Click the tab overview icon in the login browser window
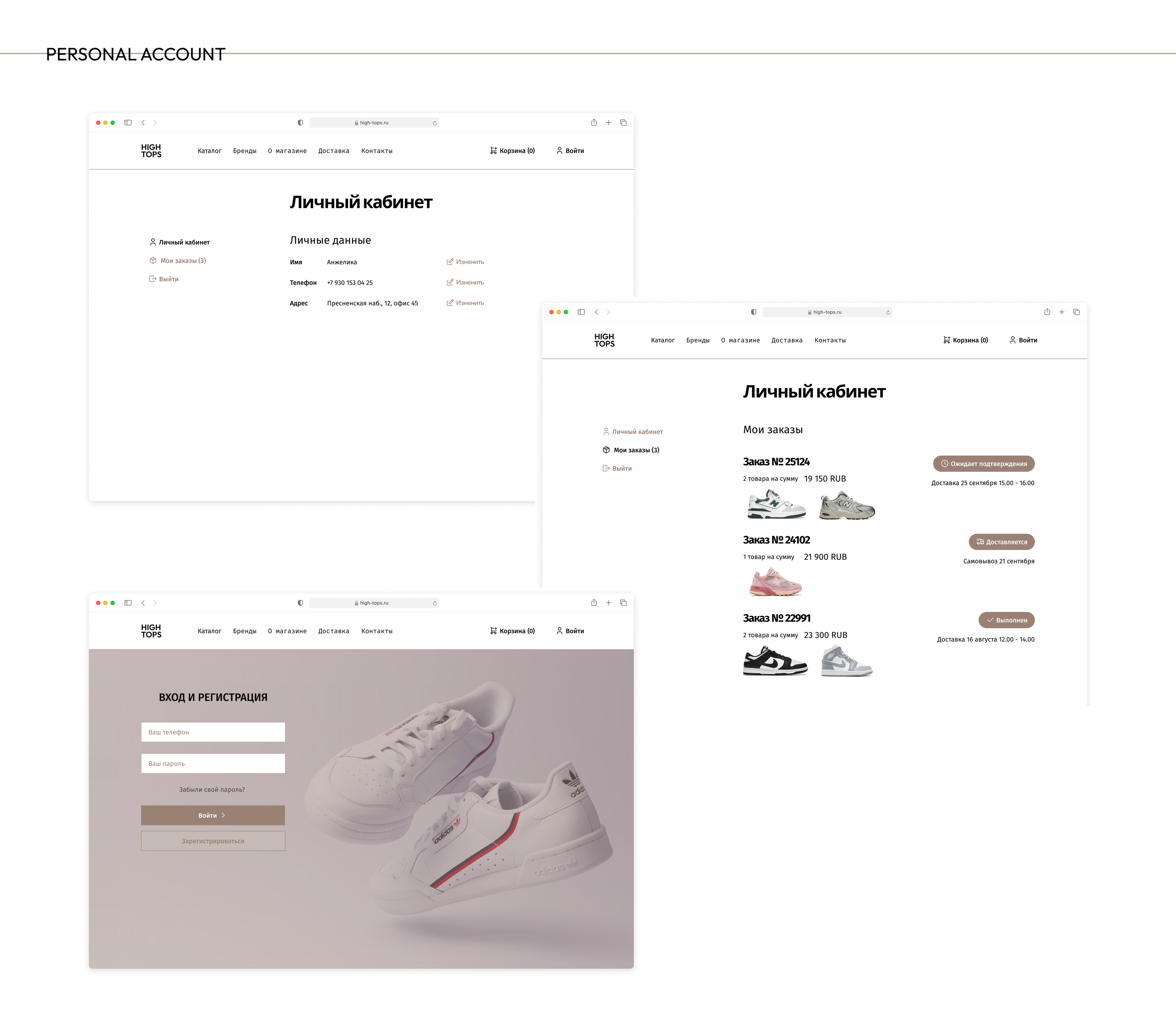This screenshot has height=1023, width=1176. (623, 603)
